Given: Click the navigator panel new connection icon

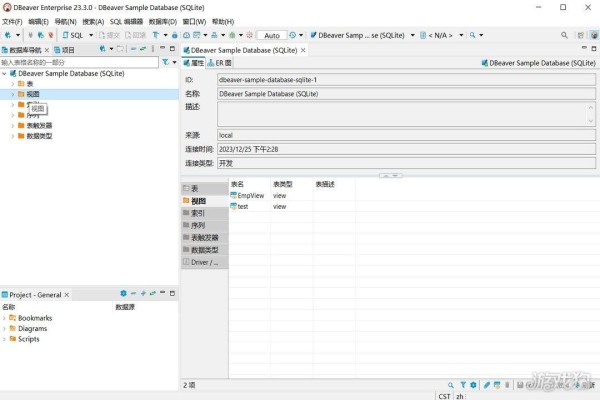Looking at the screenshot, I should [x=102, y=49].
